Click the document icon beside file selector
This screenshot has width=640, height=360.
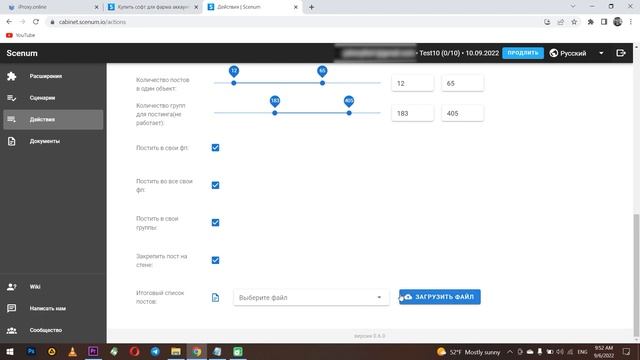[216, 298]
